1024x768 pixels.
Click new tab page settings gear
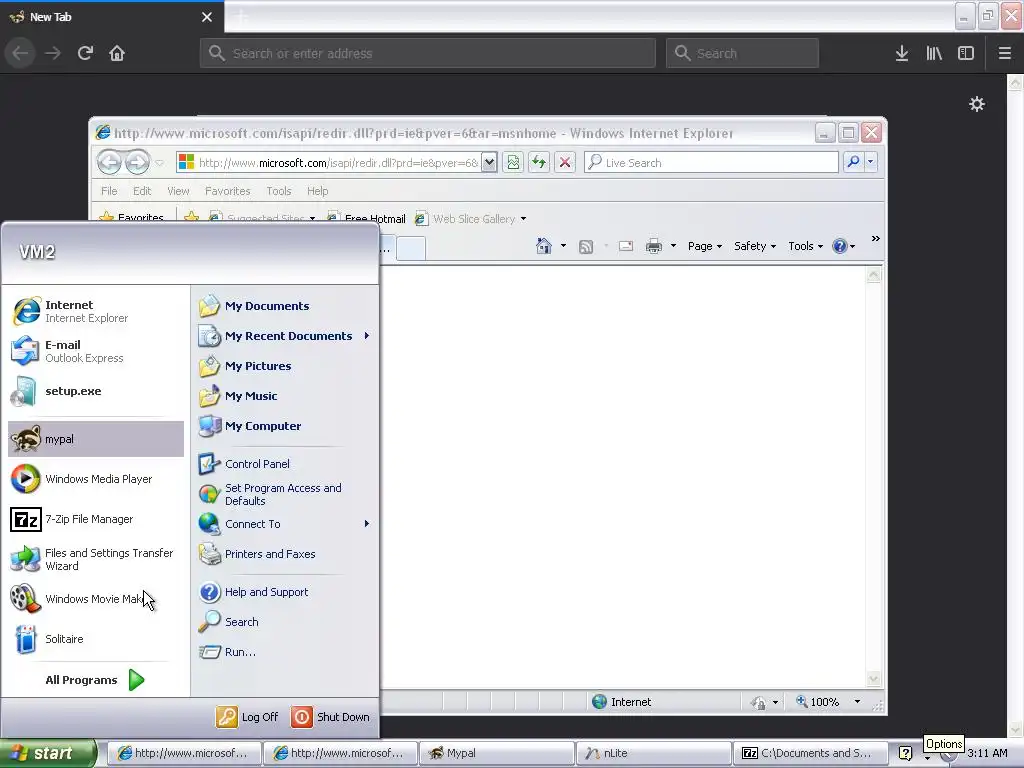pos(977,104)
